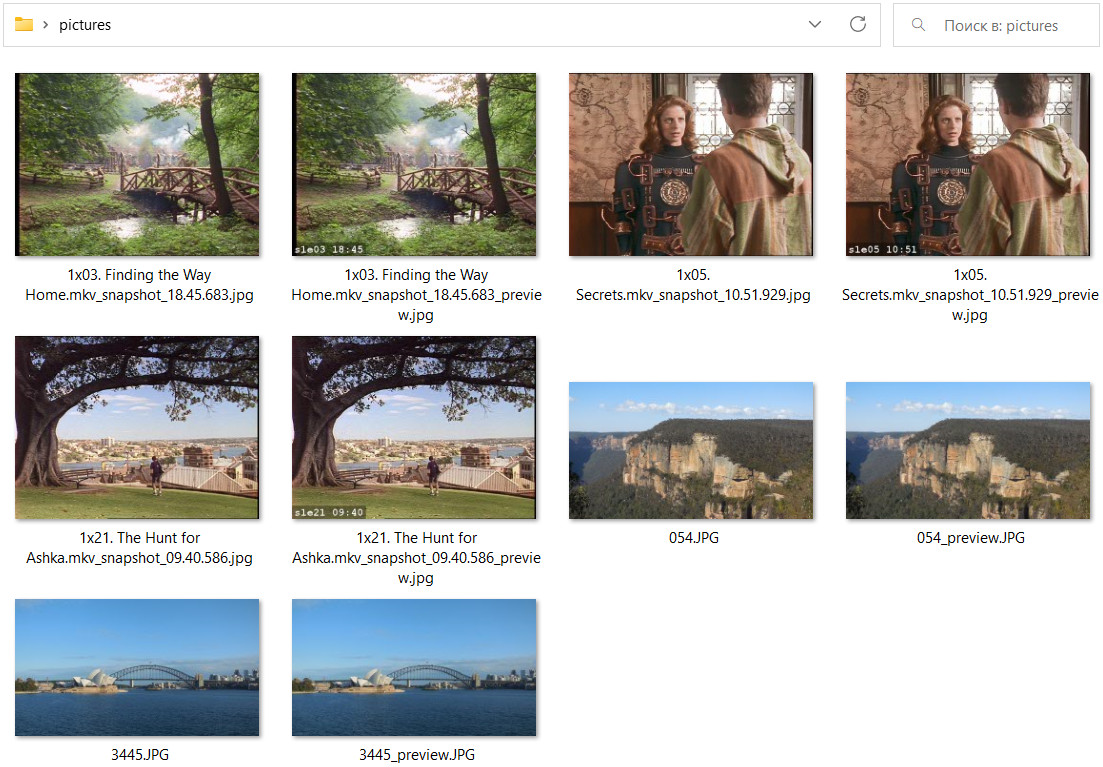The image size is (1103, 767).
Task: Select the 1x05 Secrets snapshot_10.51.929.jpg thumbnail
Action: coord(691,165)
